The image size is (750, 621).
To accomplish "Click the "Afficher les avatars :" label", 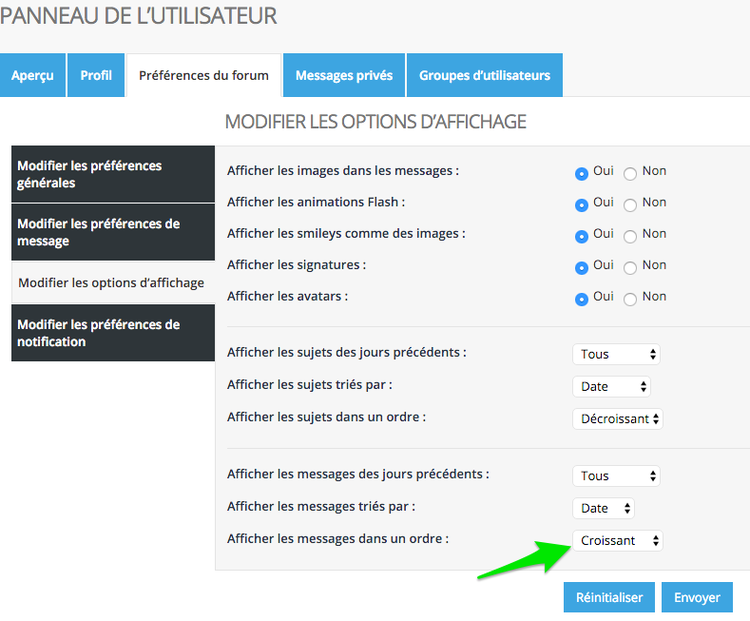I will [x=287, y=296].
